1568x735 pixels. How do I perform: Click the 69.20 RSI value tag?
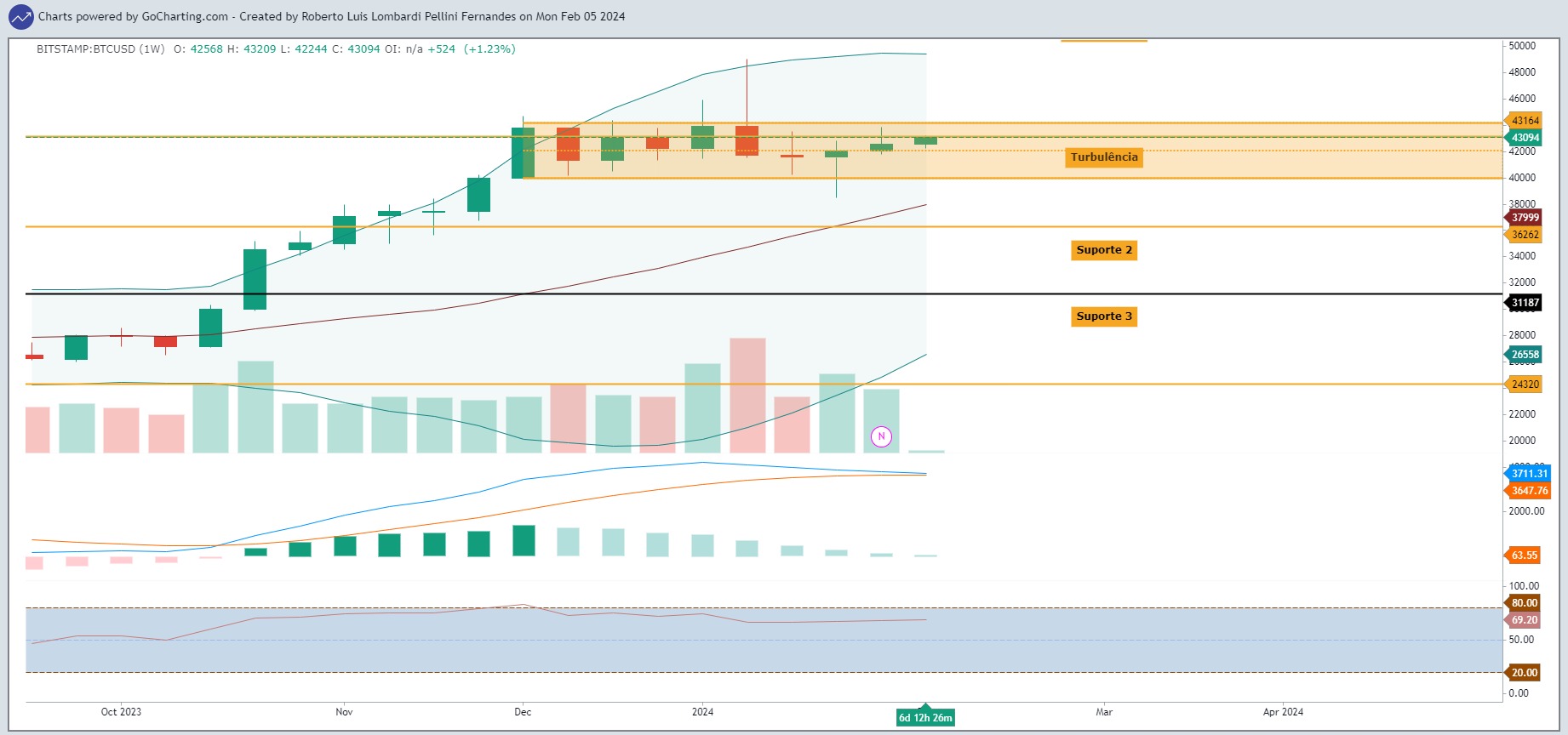[x=1524, y=620]
